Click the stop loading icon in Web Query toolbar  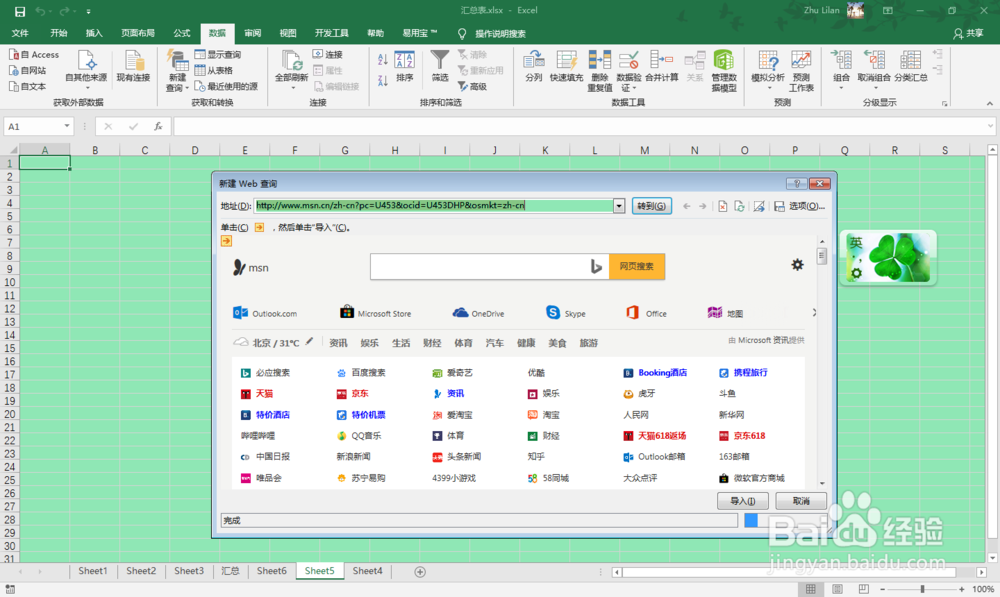coord(723,206)
